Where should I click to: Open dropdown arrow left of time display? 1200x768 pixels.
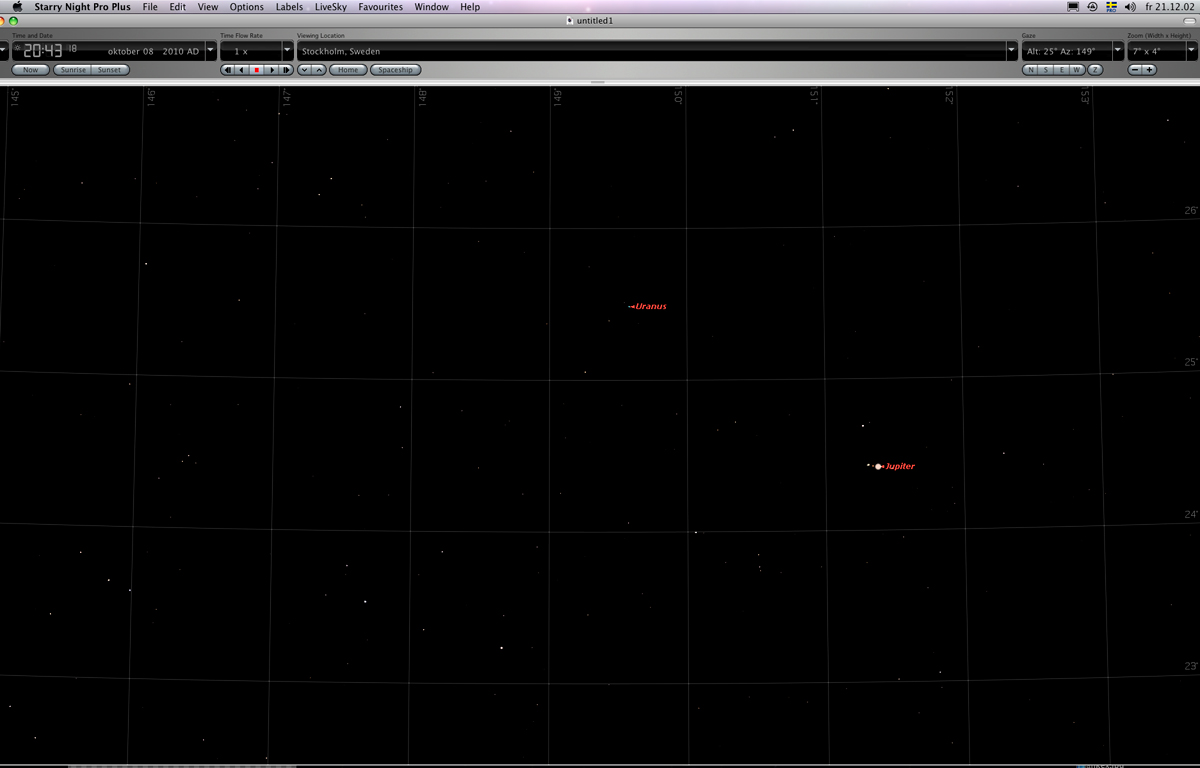[3, 50]
